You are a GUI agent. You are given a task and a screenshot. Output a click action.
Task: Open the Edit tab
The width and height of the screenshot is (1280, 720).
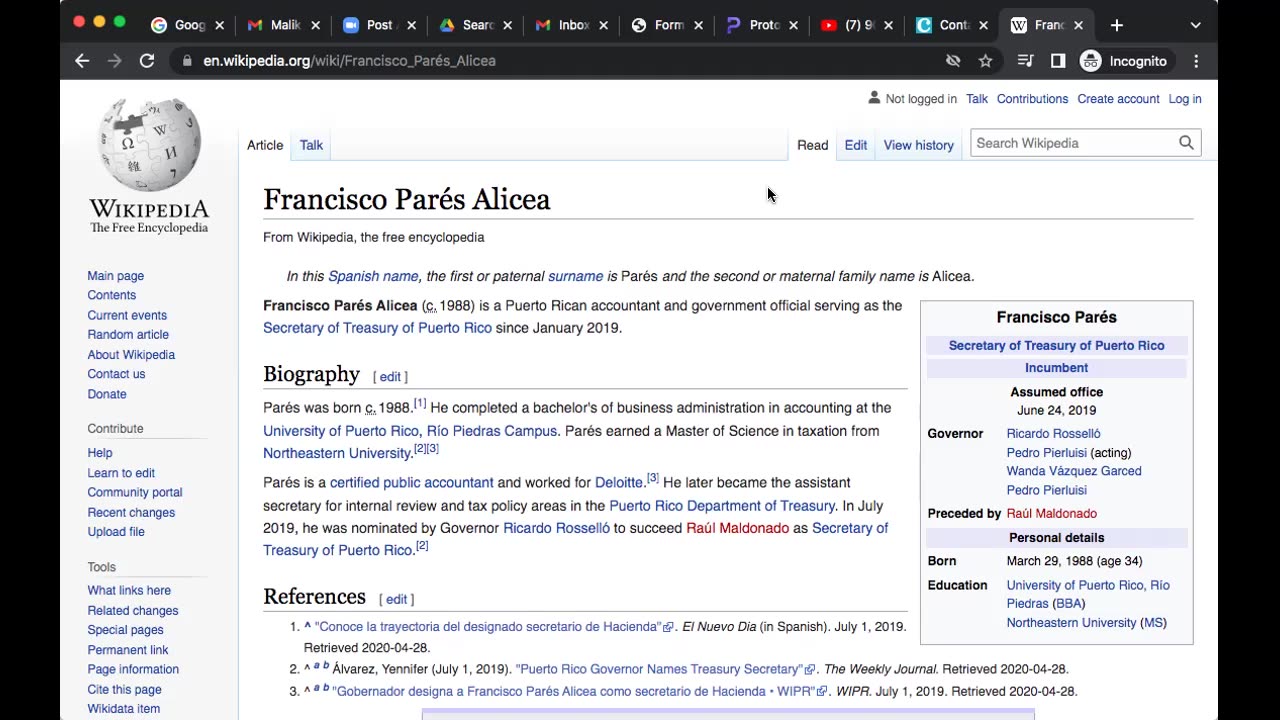coord(856,145)
